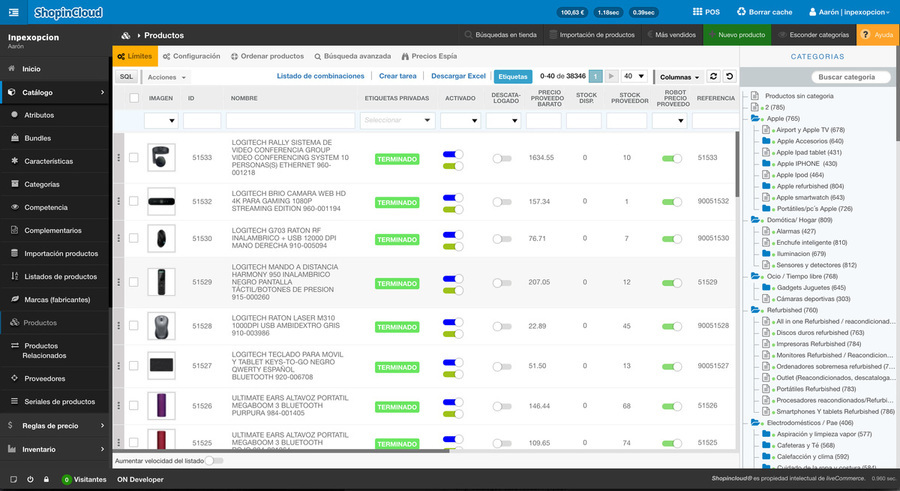The image size is (900, 491).
Task: Open the Descatalogado filter dropdown
Action: [503, 121]
